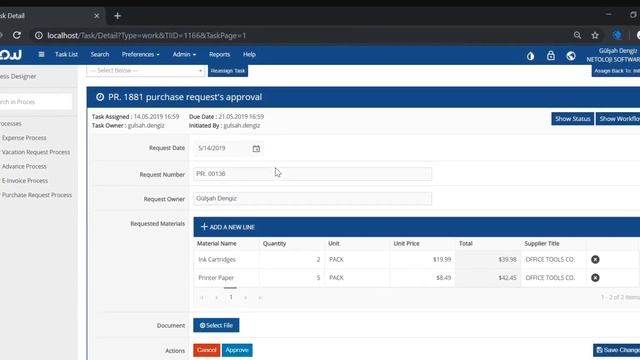The height and width of the screenshot is (360, 640).
Task: Click the theme droplet icon in navbar
Action: coord(530,56)
